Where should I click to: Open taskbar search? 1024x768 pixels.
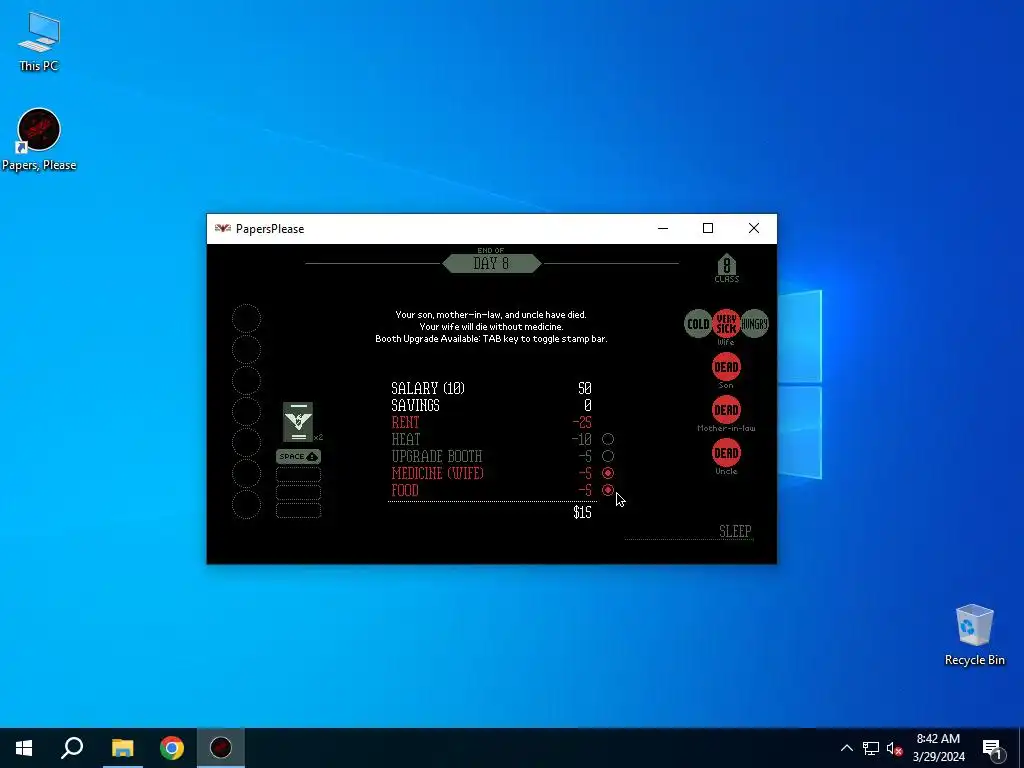click(x=72, y=748)
